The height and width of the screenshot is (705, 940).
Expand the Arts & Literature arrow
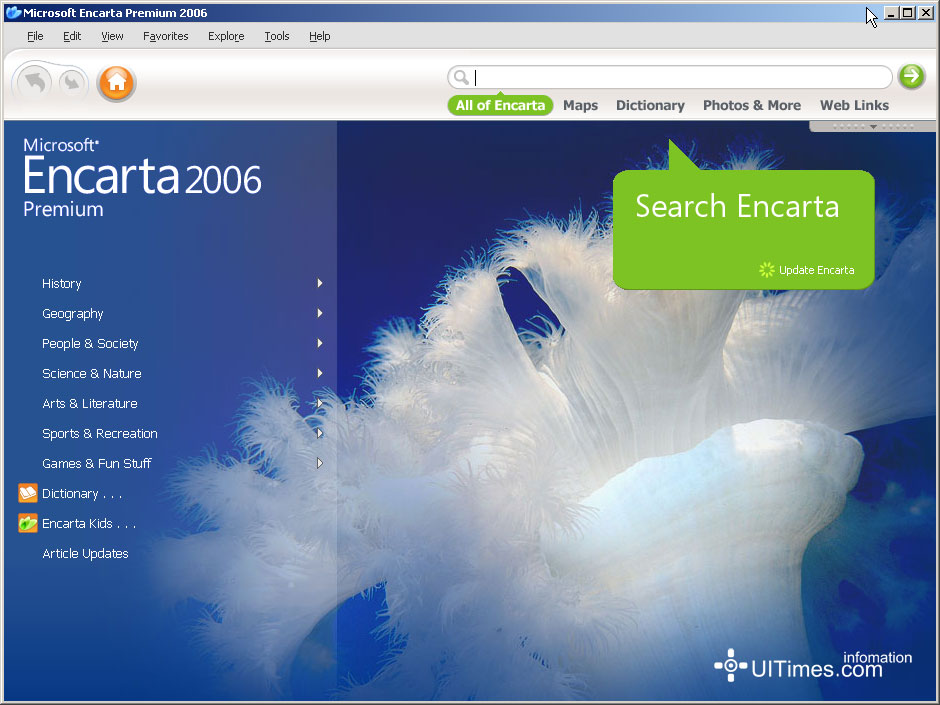[320, 403]
